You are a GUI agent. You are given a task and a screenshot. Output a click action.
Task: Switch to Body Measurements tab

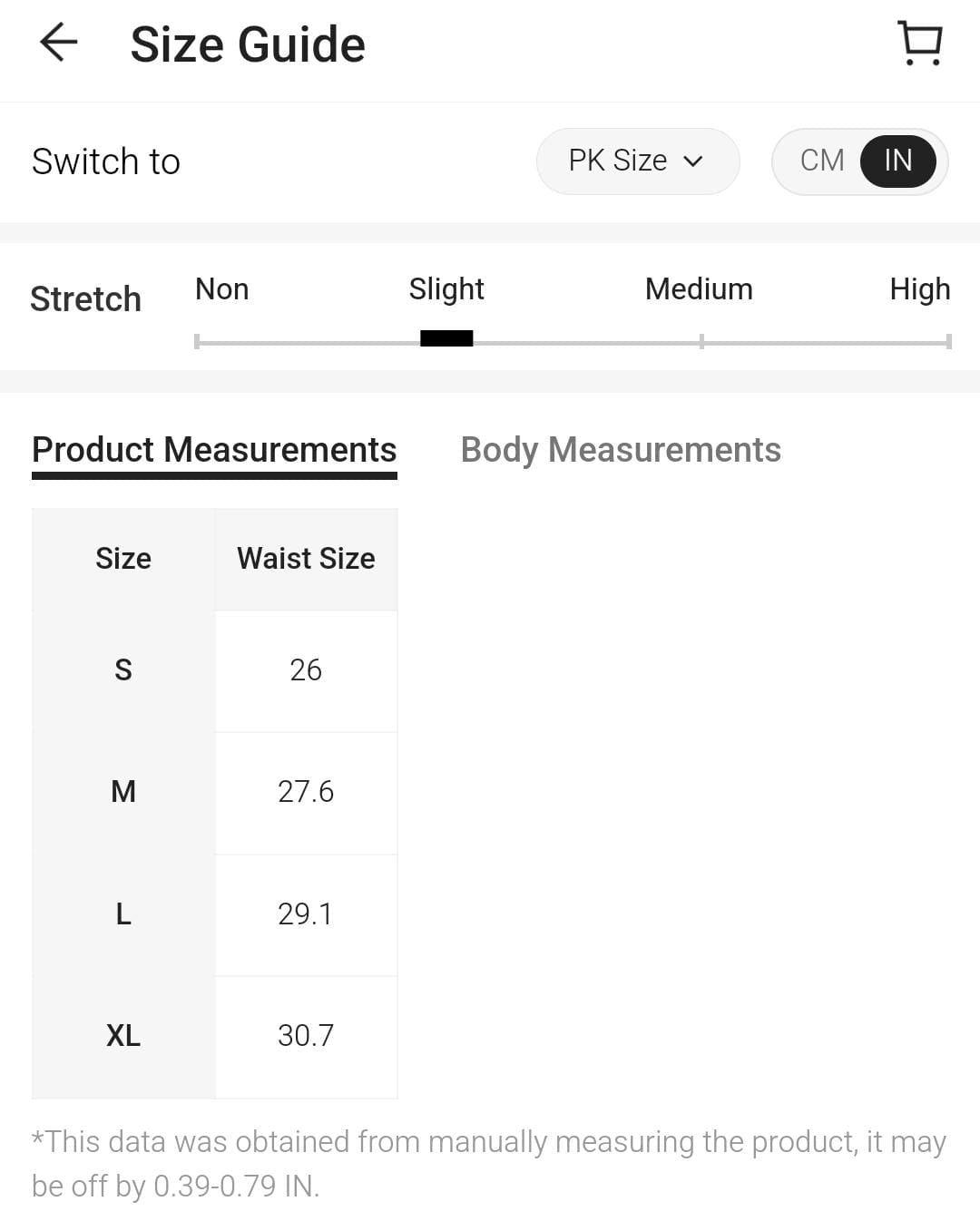[x=621, y=450]
